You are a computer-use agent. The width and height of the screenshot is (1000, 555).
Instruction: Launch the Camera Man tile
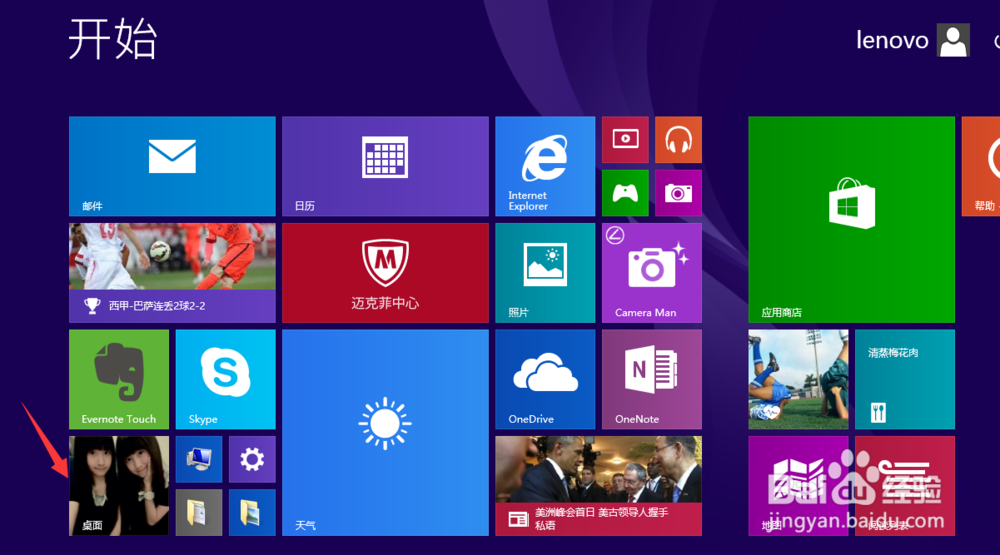pos(652,272)
